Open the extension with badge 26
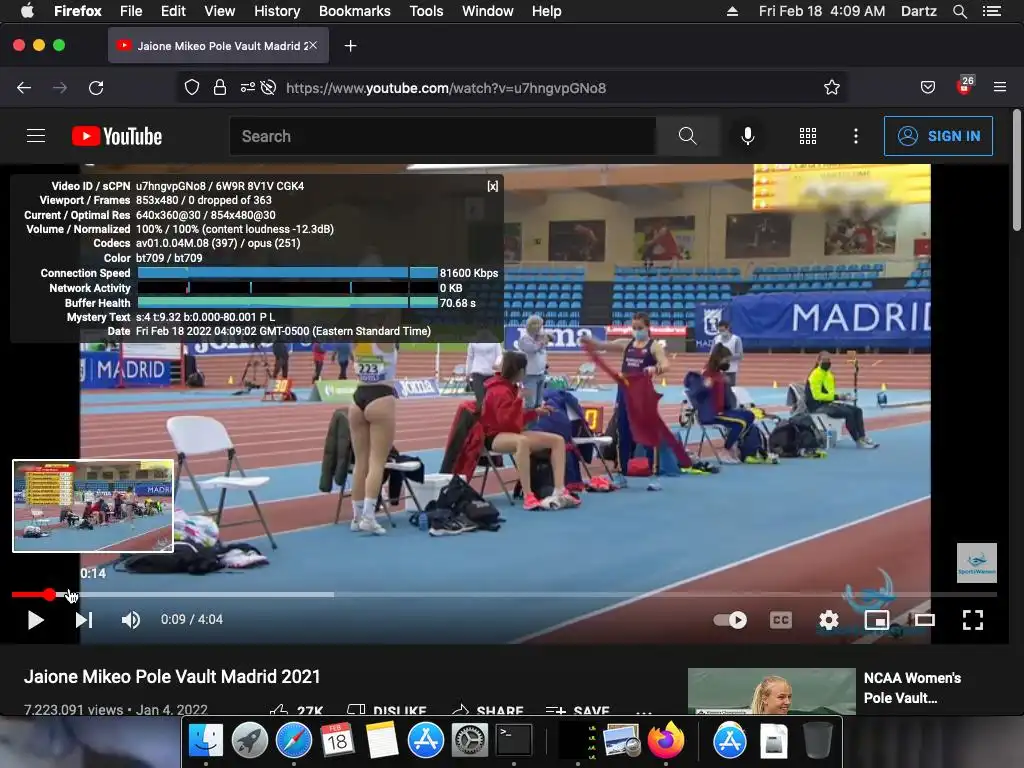 [x=965, y=85]
